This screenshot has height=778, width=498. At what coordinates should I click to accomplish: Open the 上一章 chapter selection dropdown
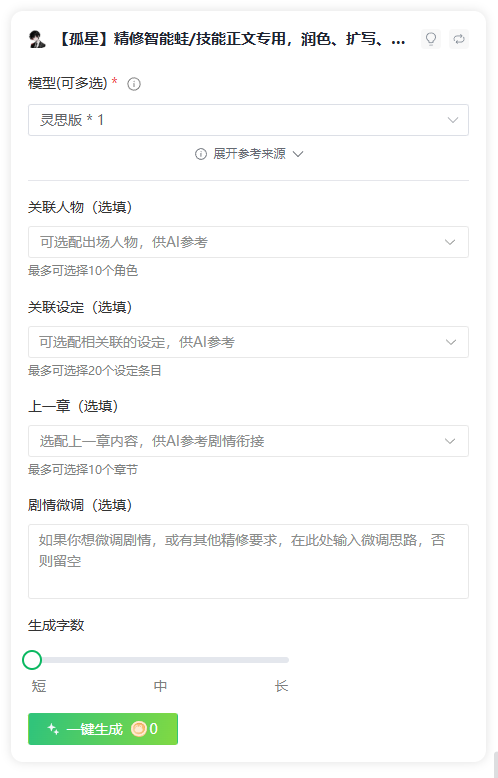tap(248, 441)
